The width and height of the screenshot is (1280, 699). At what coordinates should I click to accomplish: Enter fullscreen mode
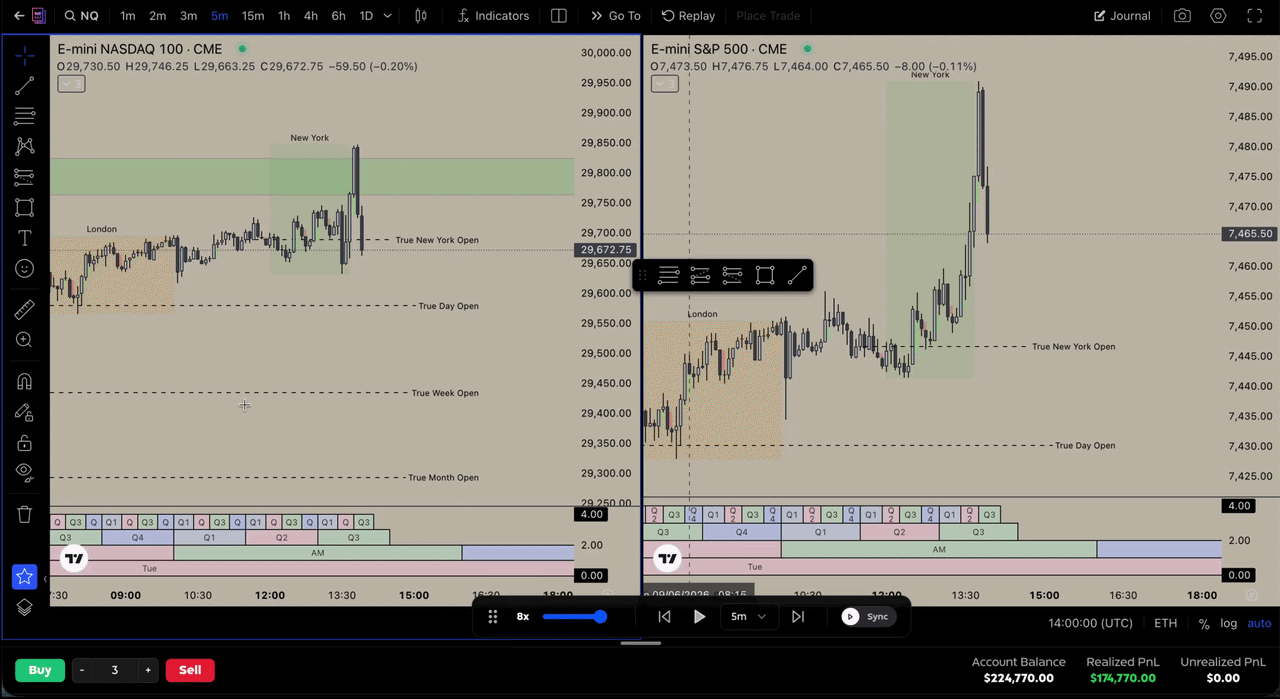pyautogui.click(x=1254, y=16)
